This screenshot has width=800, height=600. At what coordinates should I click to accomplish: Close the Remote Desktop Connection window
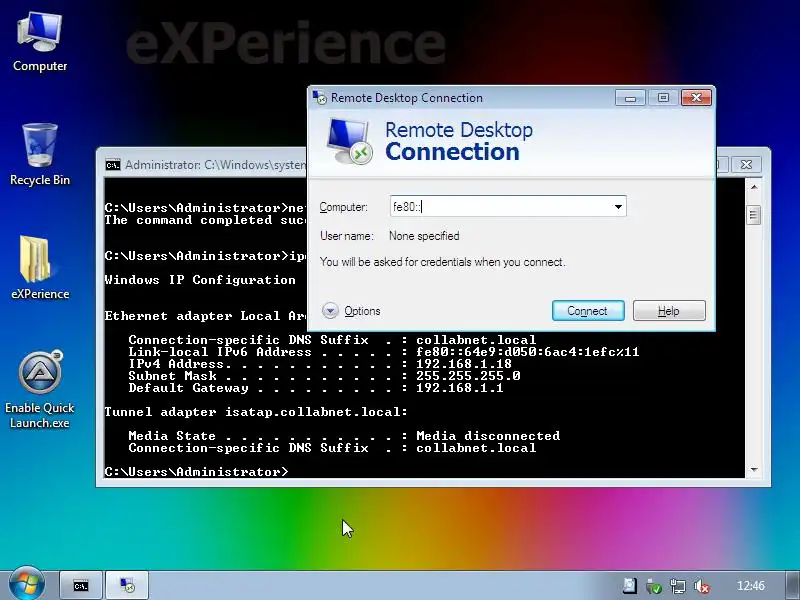[696, 97]
